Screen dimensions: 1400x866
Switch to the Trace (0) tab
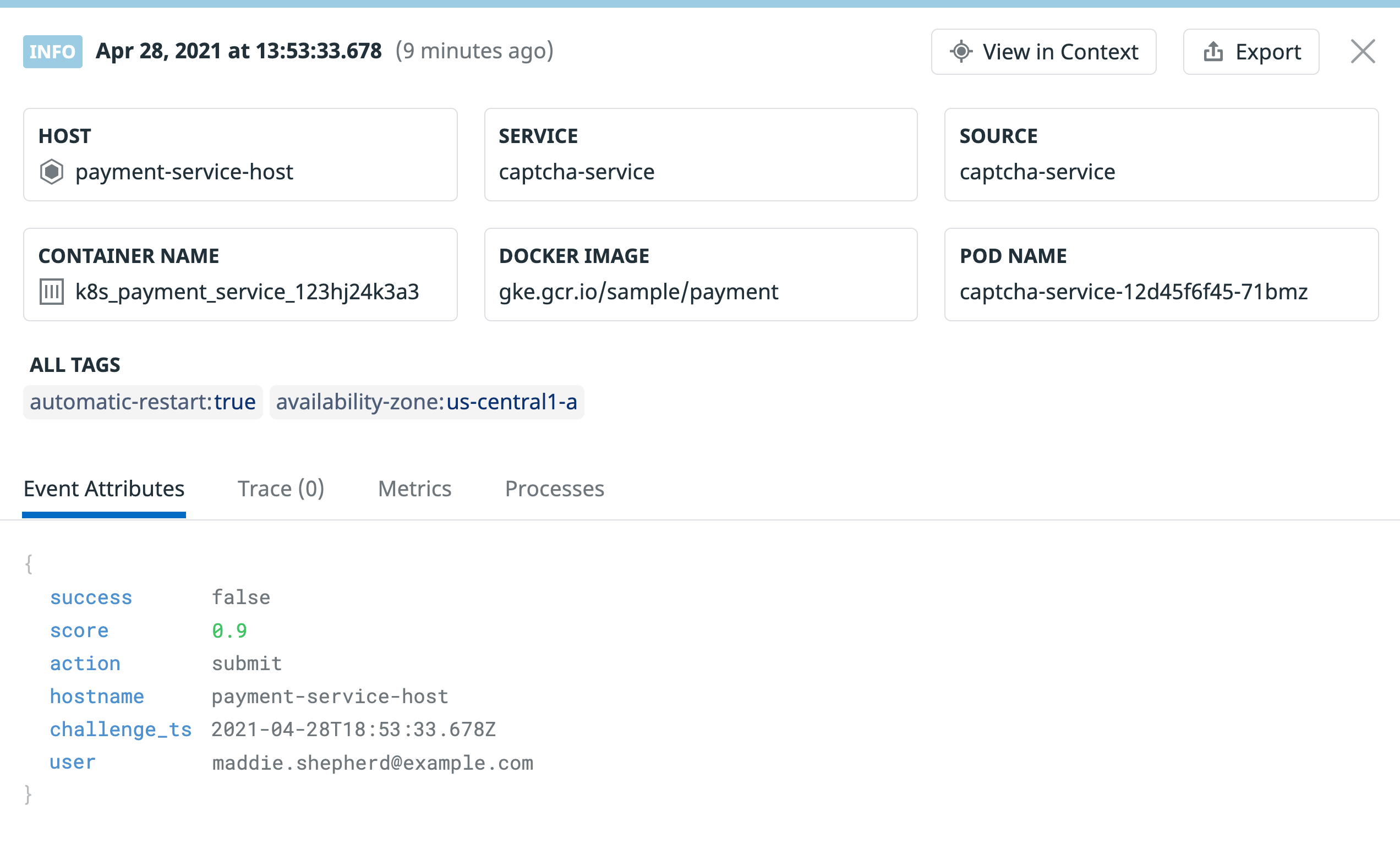tap(281, 489)
